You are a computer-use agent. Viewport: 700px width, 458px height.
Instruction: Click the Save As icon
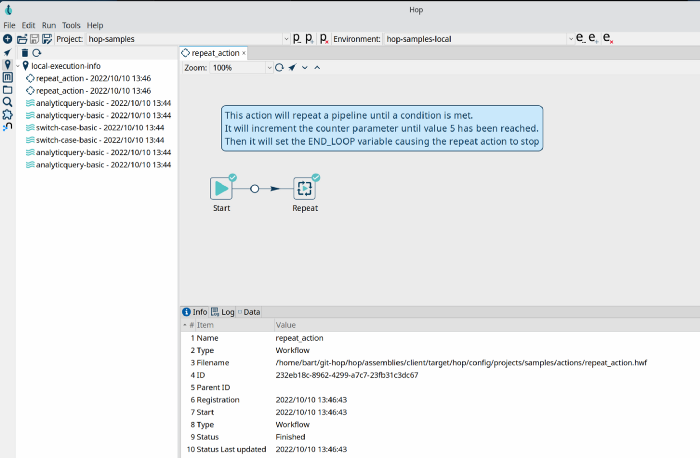pyautogui.click(x=47, y=39)
